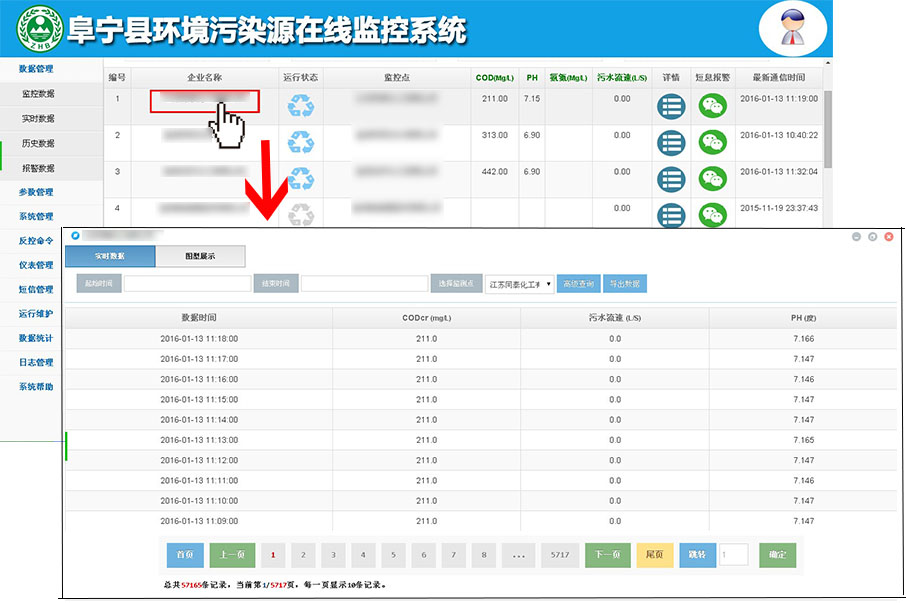
Task: Expand the 反控命令 sidebar menu
Action: [x=36, y=241]
